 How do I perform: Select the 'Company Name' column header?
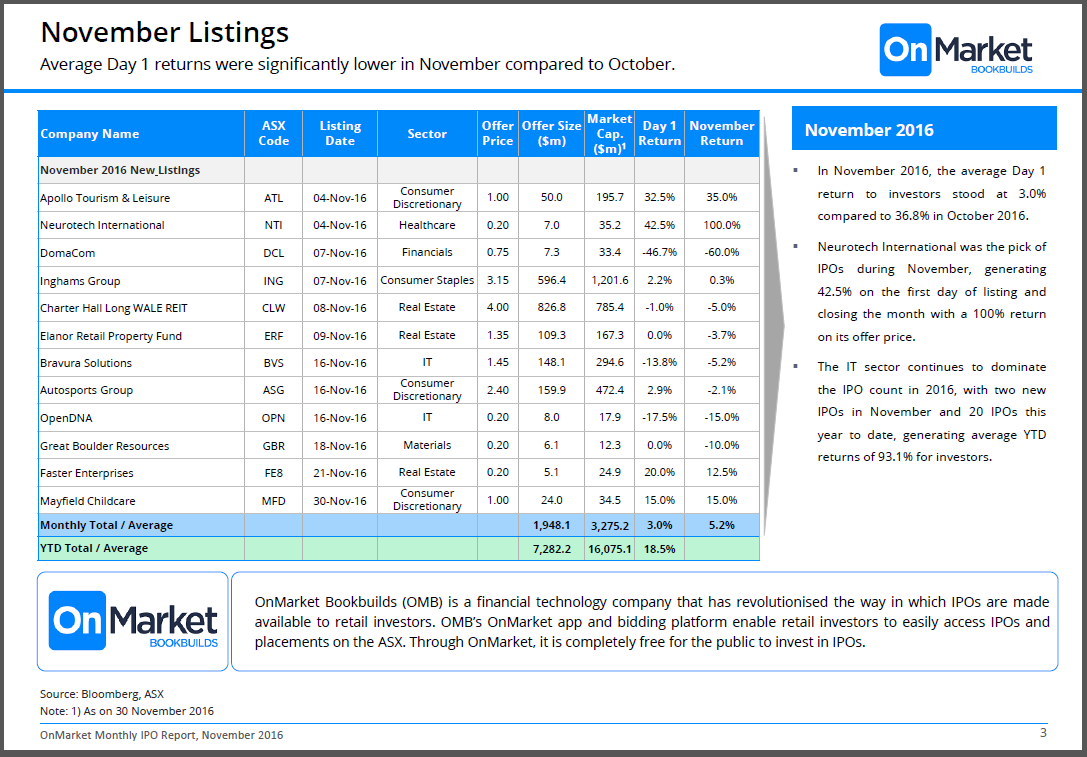pyautogui.click(x=141, y=134)
